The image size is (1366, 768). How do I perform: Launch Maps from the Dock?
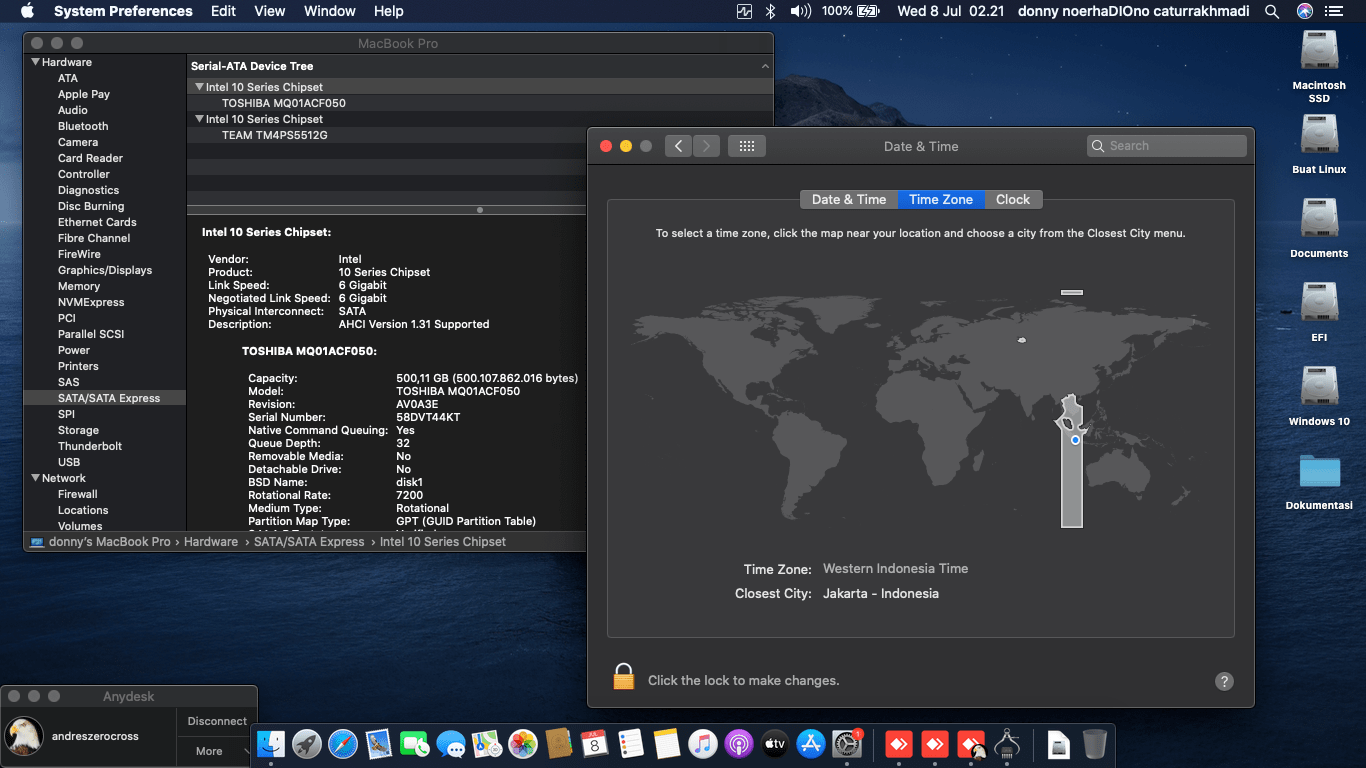tap(487, 744)
